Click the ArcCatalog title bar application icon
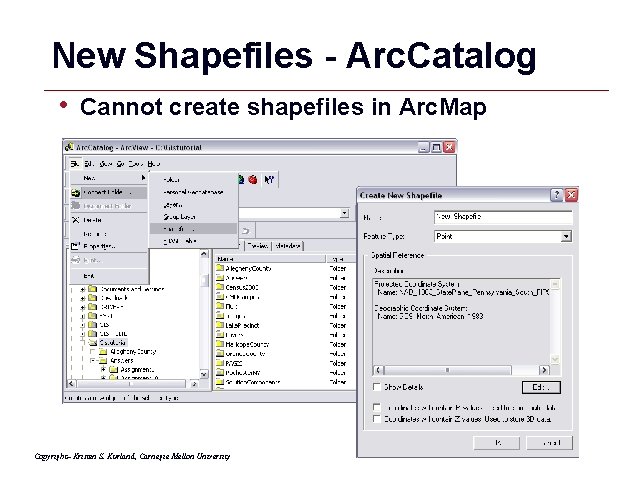 pos(69,147)
